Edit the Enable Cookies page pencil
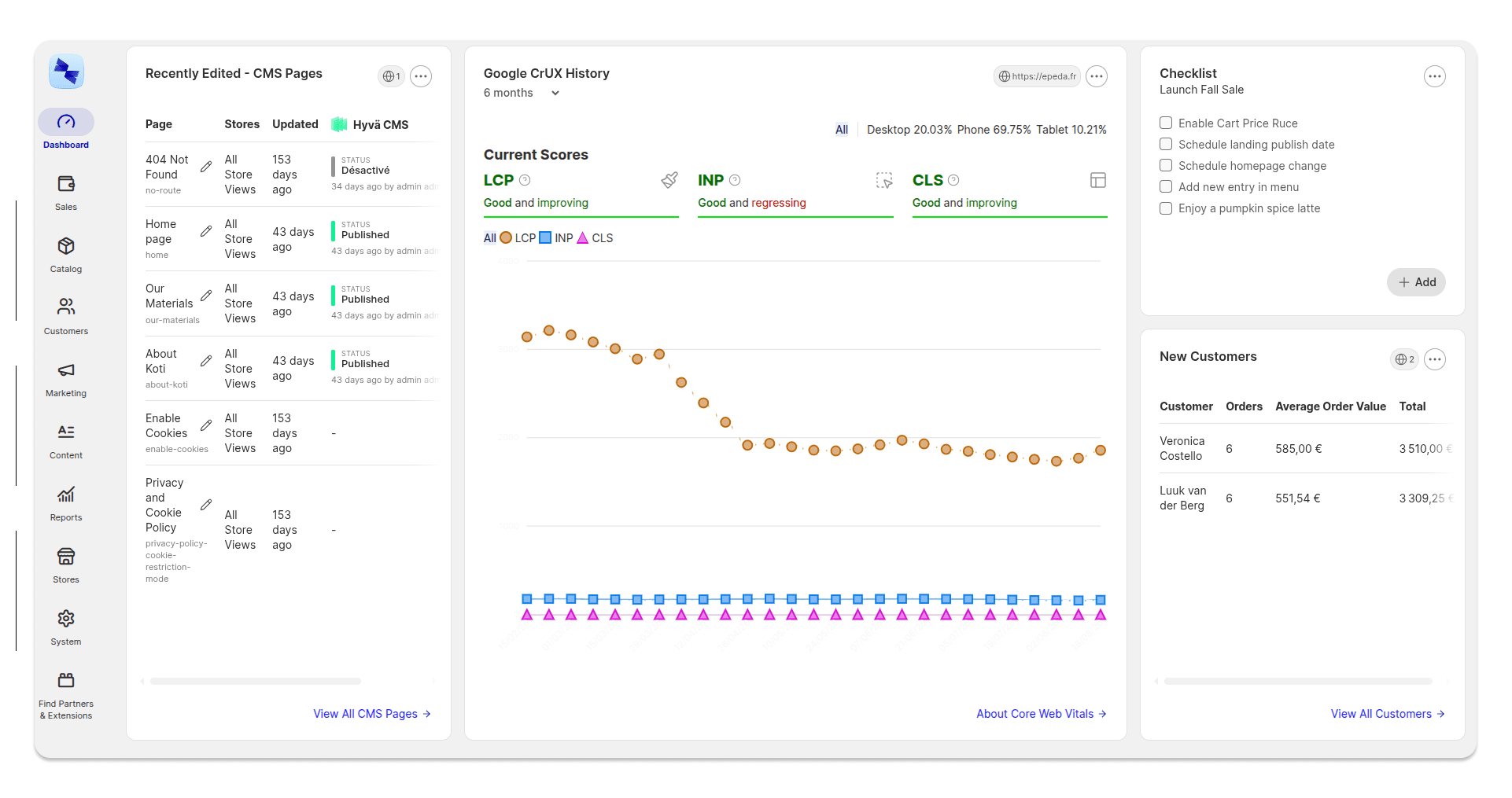This screenshot has width=1512, height=798. pyautogui.click(x=206, y=425)
